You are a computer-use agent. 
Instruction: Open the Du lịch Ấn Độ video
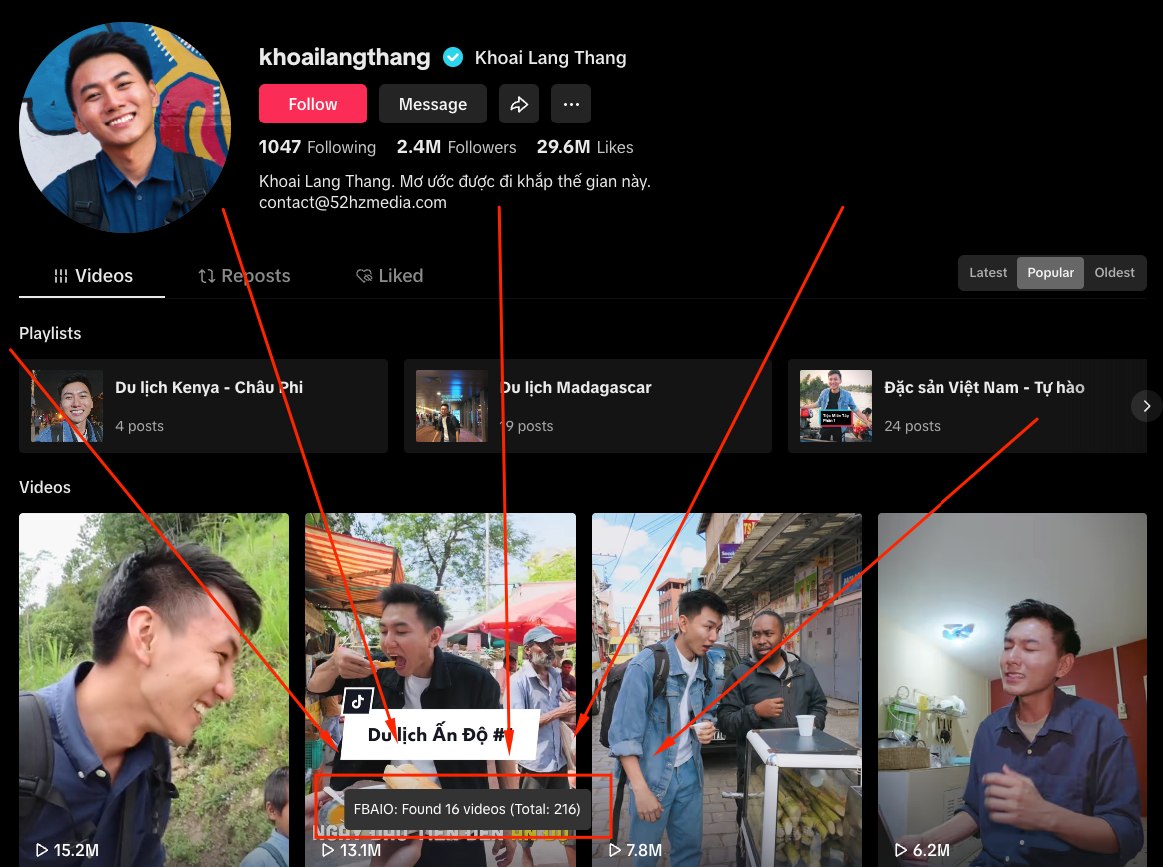(x=440, y=690)
